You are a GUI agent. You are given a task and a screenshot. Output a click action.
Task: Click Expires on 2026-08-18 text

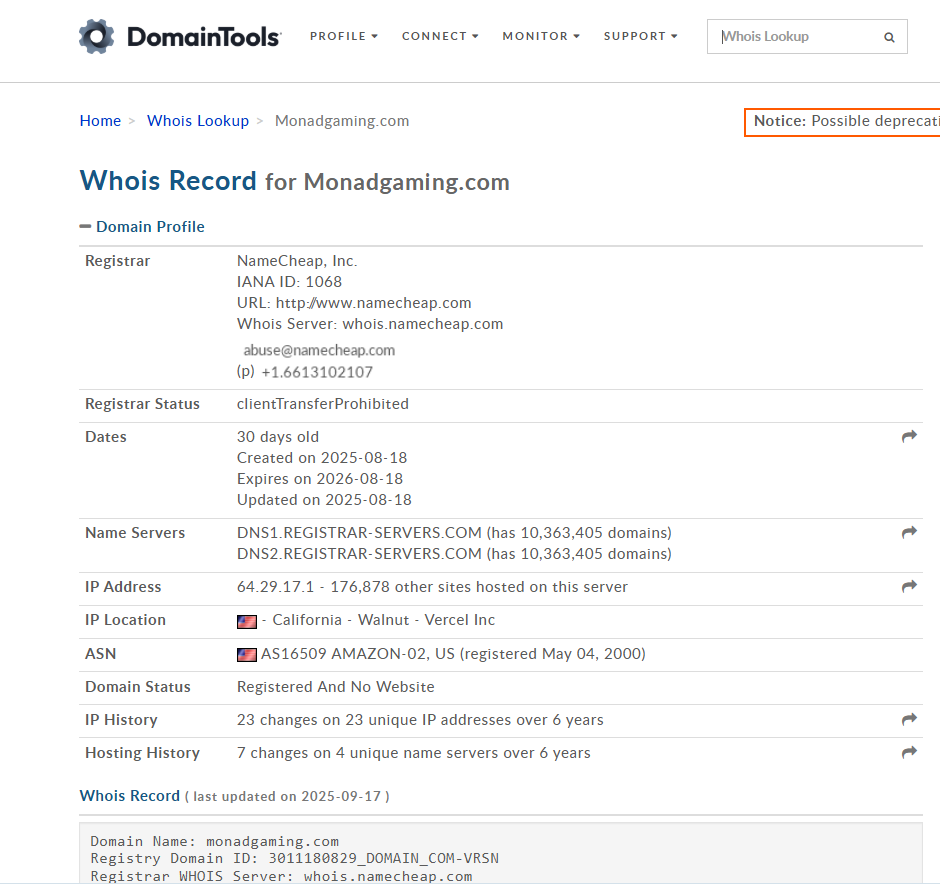point(320,479)
